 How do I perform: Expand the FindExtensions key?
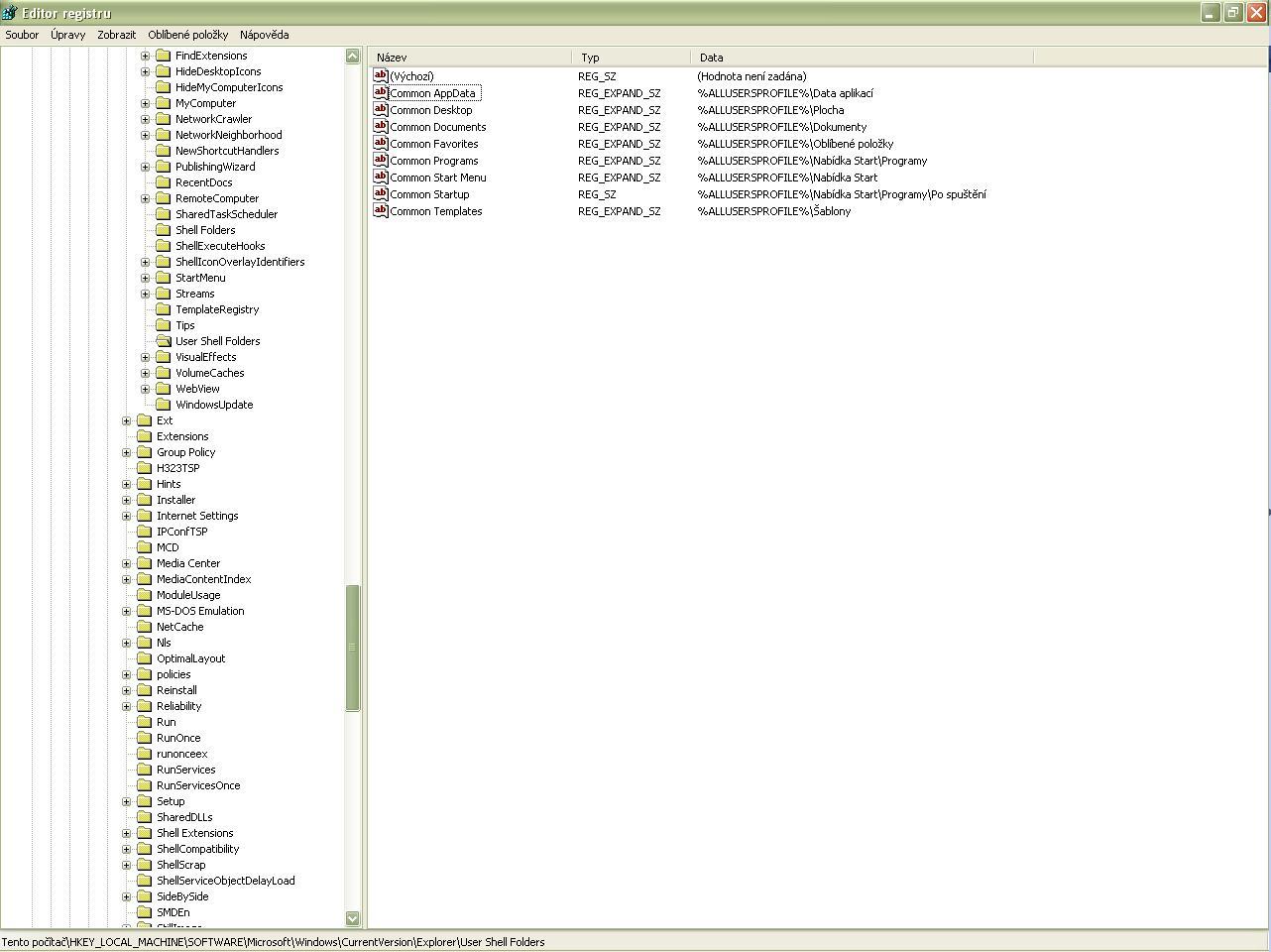point(145,56)
